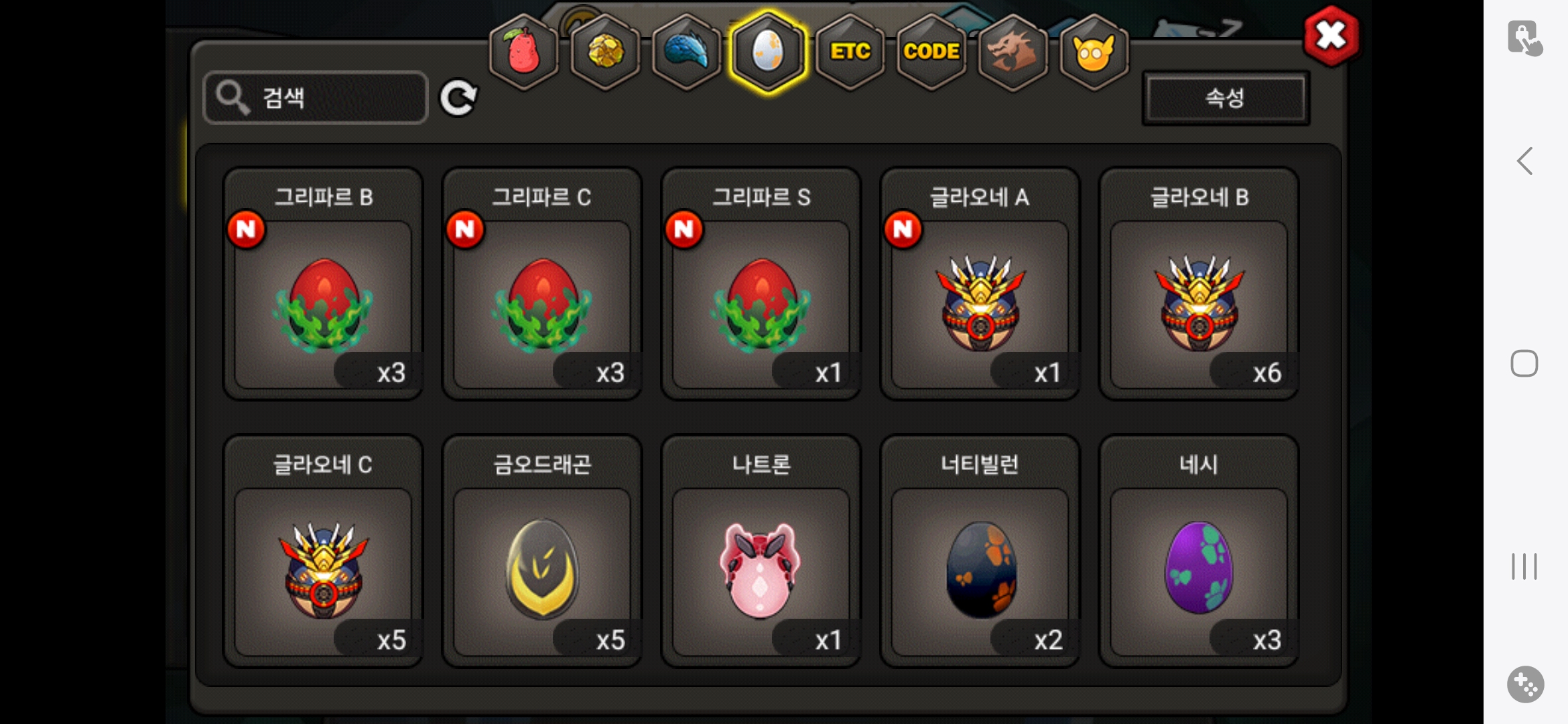
Task: Select the gold nugget category tab
Action: point(605,52)
